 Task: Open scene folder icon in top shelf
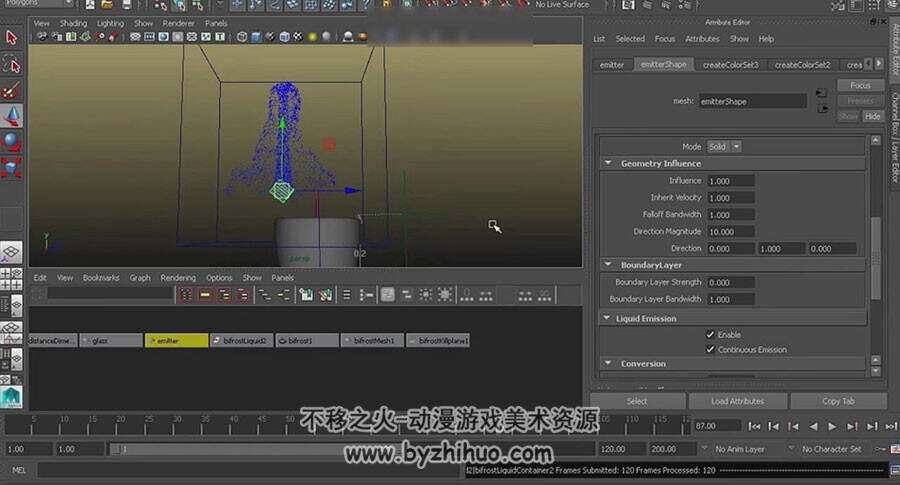pos(107,5)
